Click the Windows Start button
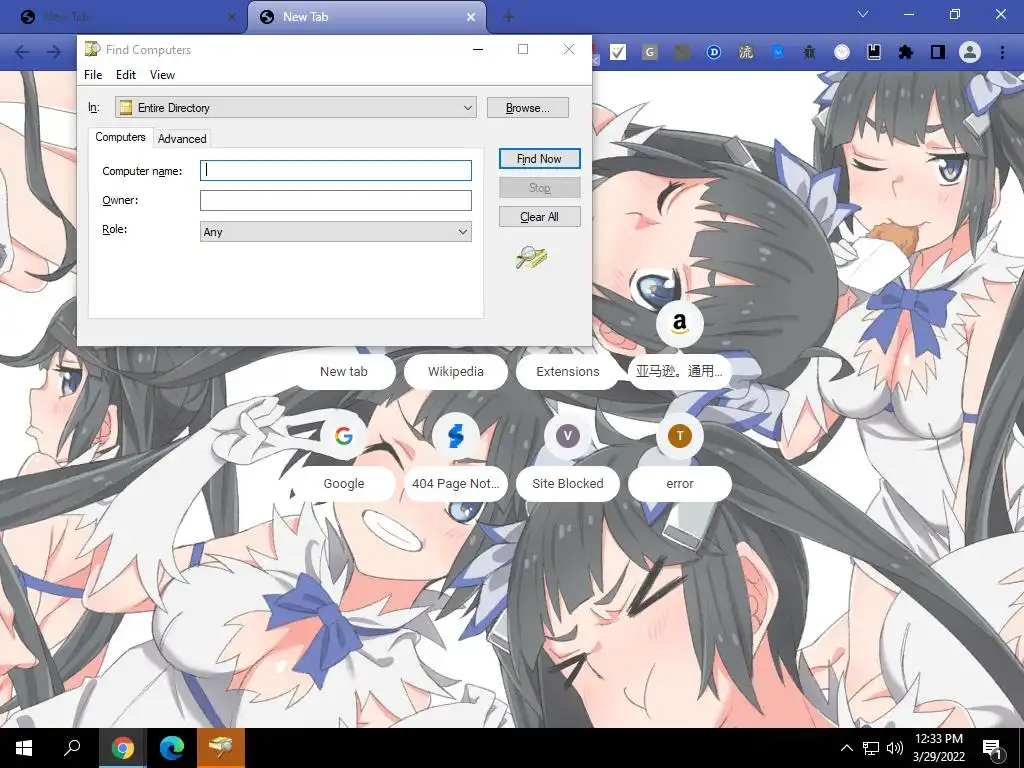Screen dimensions: 1024x768 pos(24,748)
